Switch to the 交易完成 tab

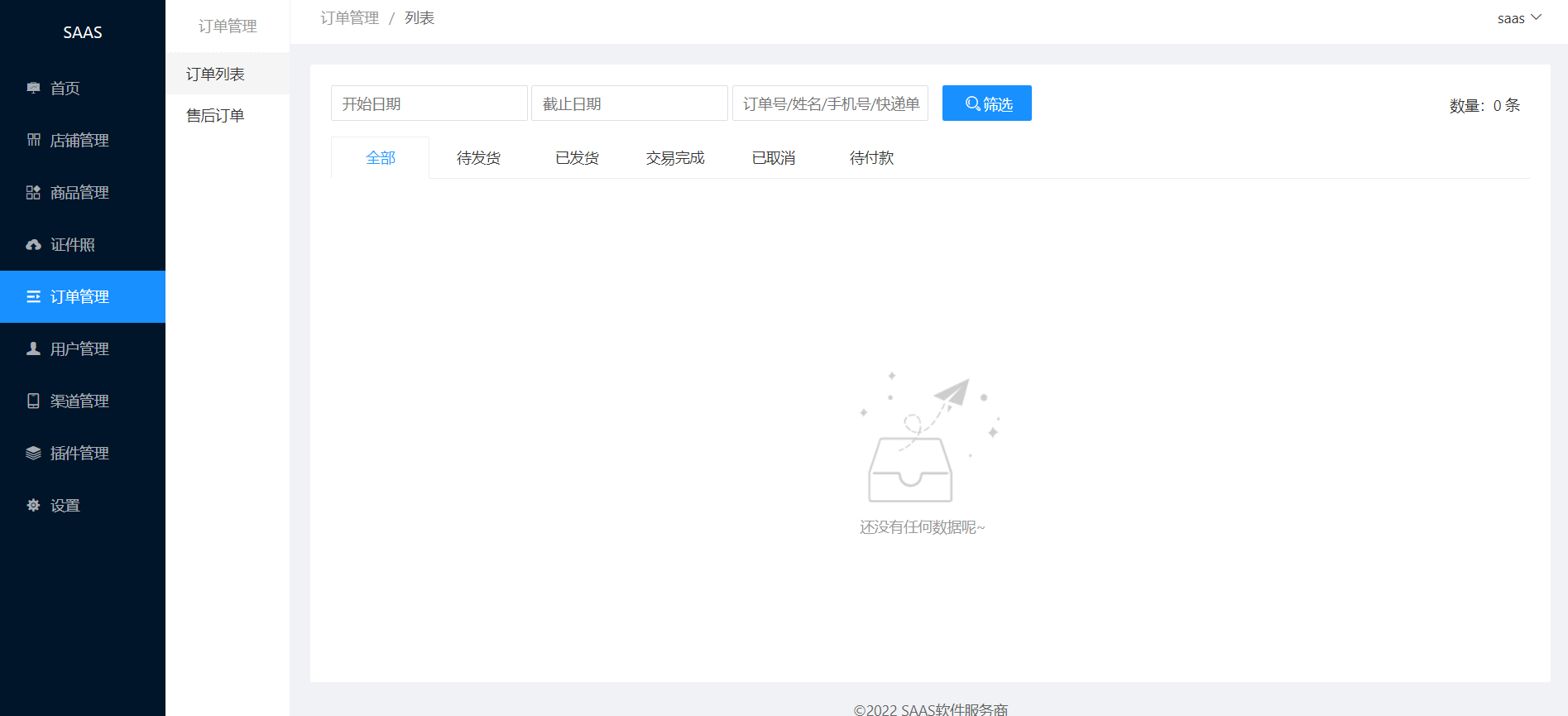click(x=675, y=157)
